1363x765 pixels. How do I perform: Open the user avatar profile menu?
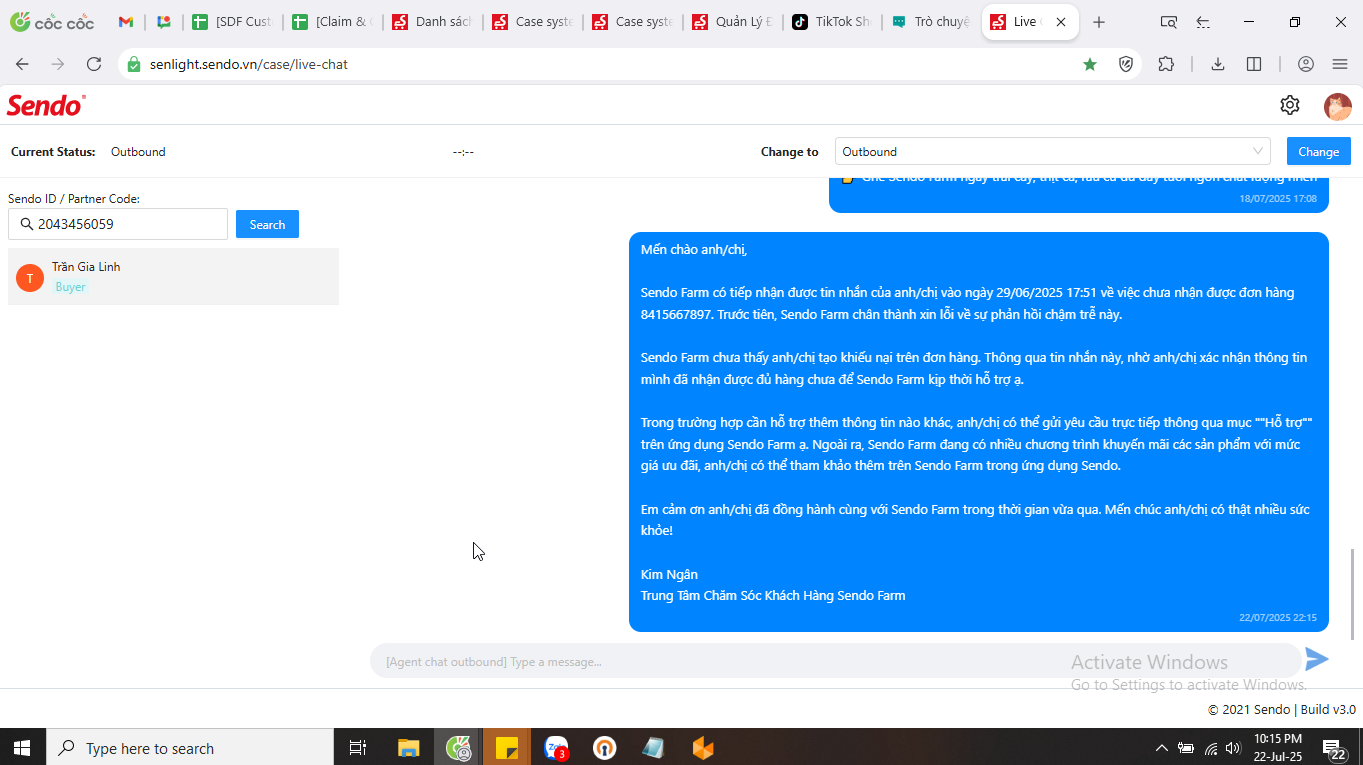click(x=1337, y=106)
